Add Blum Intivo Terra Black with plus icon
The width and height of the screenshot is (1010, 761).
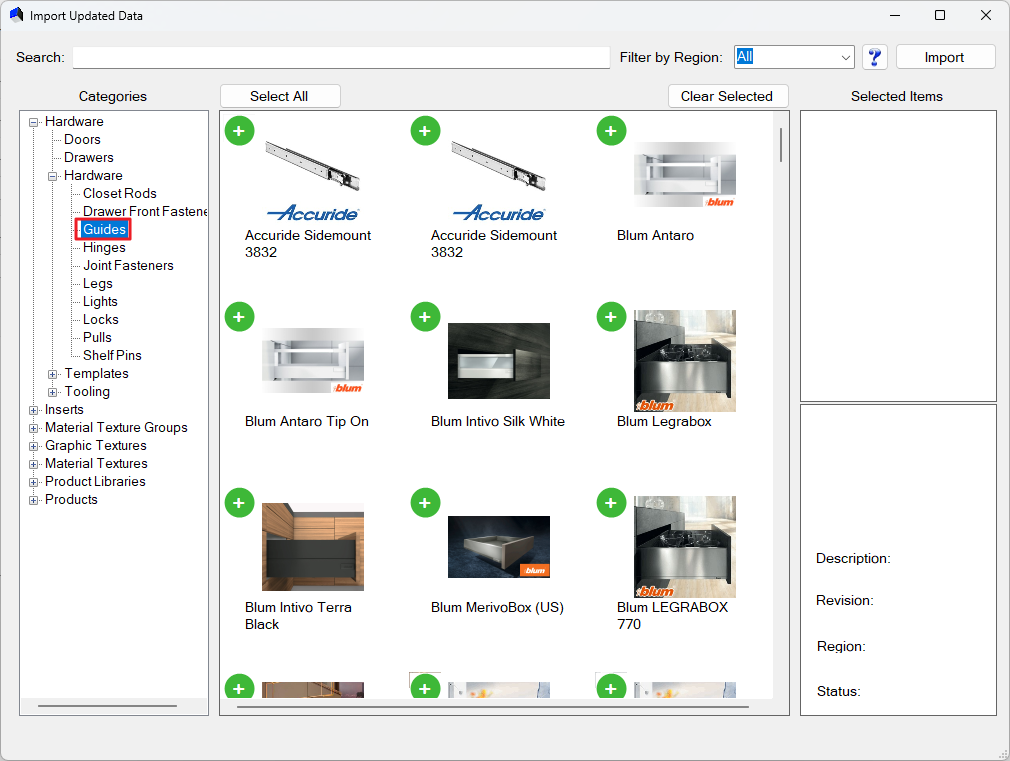(x=239, y=503)
